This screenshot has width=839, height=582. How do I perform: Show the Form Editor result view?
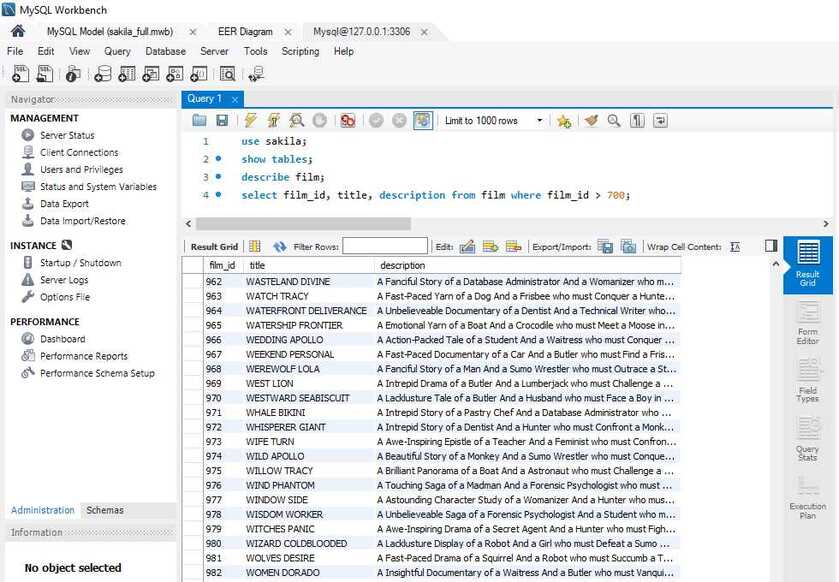click(807, 324)
